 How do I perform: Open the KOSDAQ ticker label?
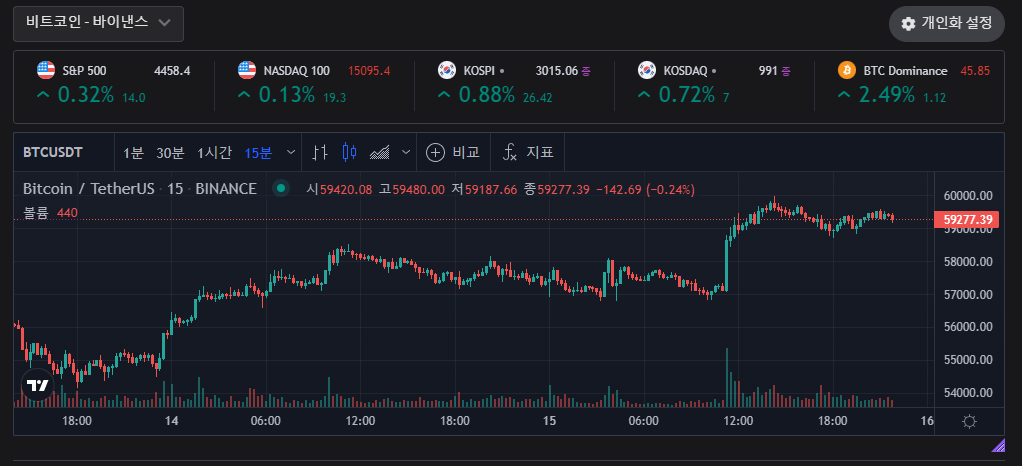[685, 71]
